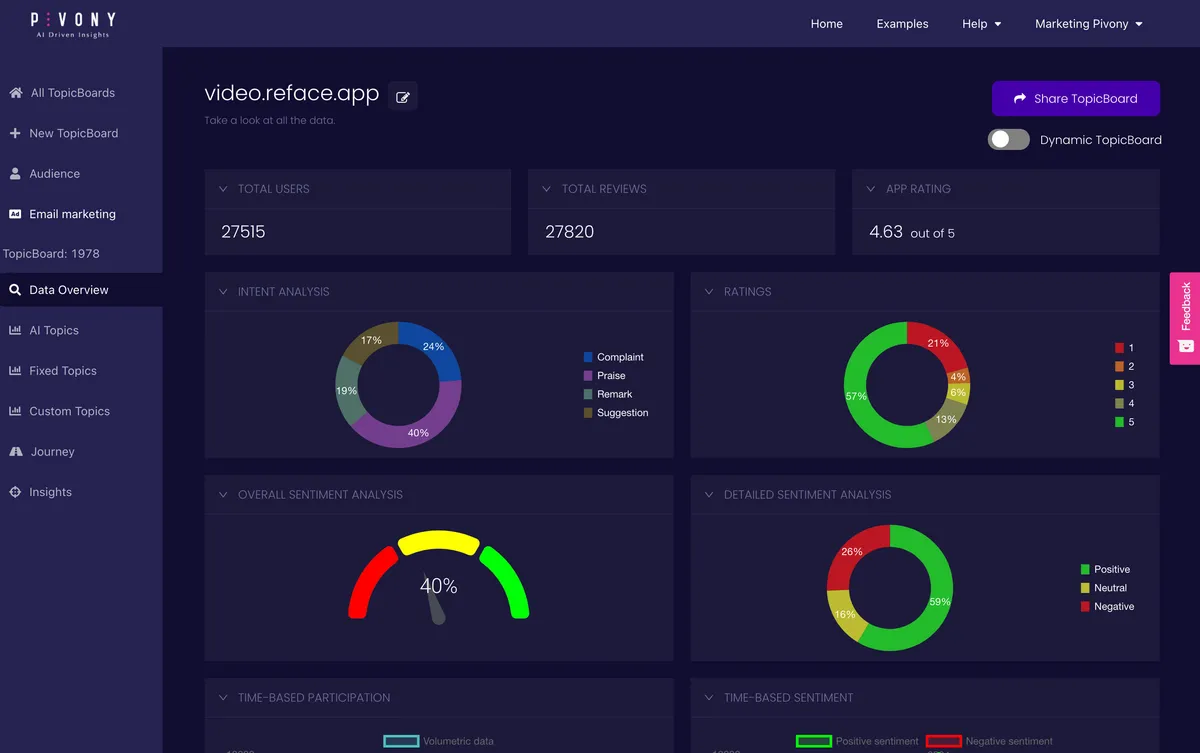Collapse the Intent Analysis panel
Viewport: 1200px width, 753px height.
click(222, 292)
